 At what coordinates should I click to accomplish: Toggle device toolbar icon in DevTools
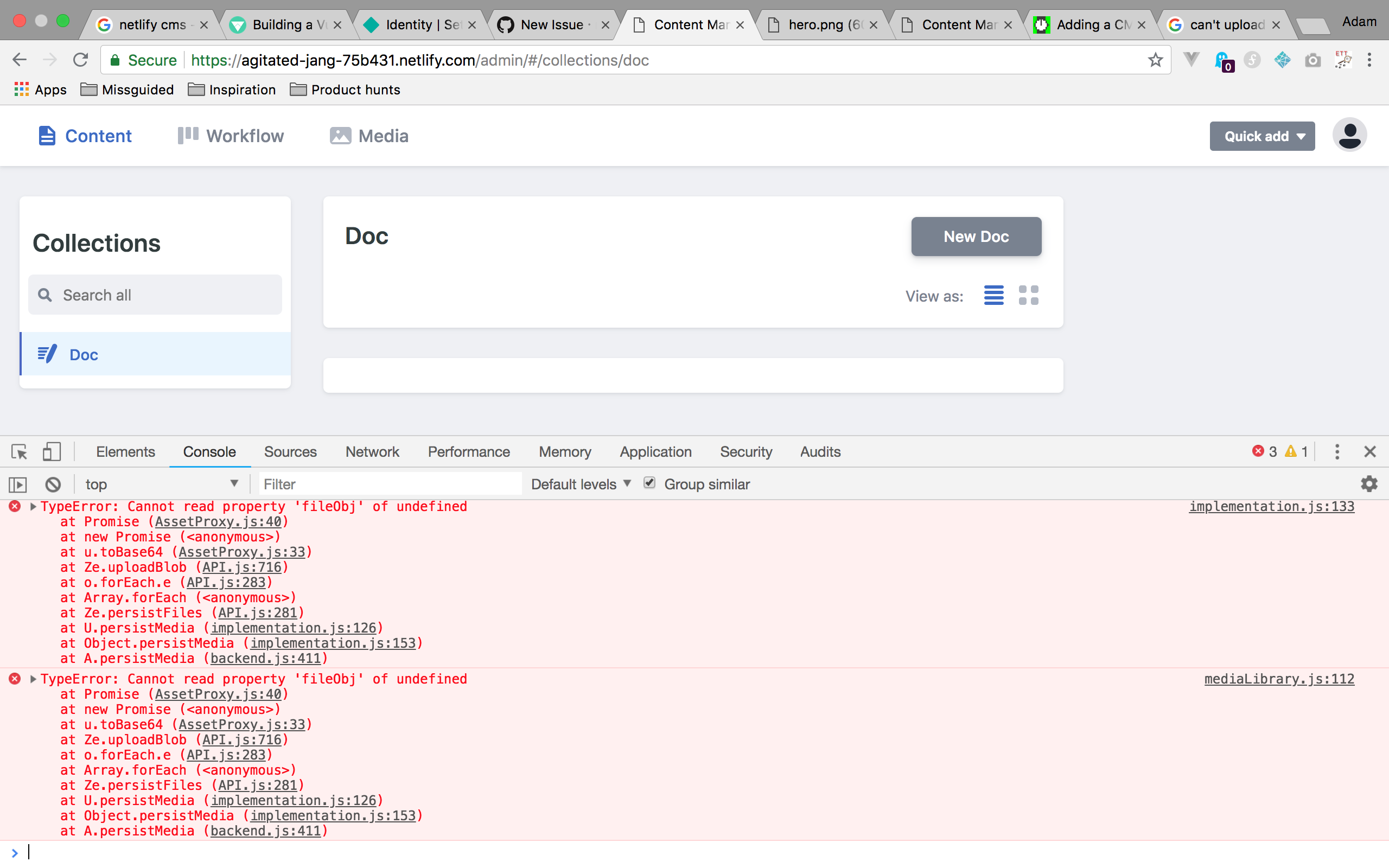52,452
